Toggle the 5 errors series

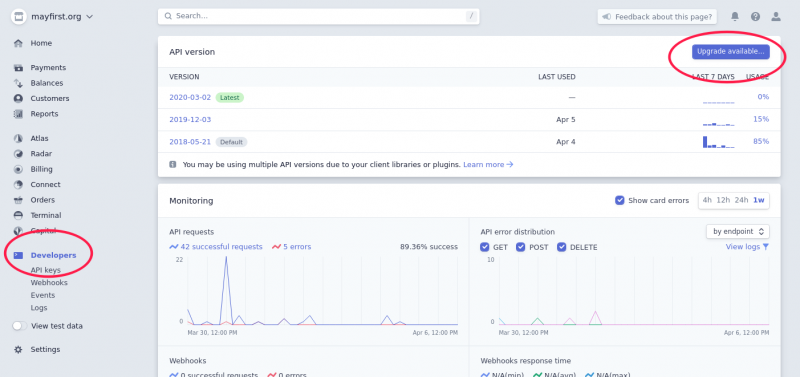click(292, 247)
